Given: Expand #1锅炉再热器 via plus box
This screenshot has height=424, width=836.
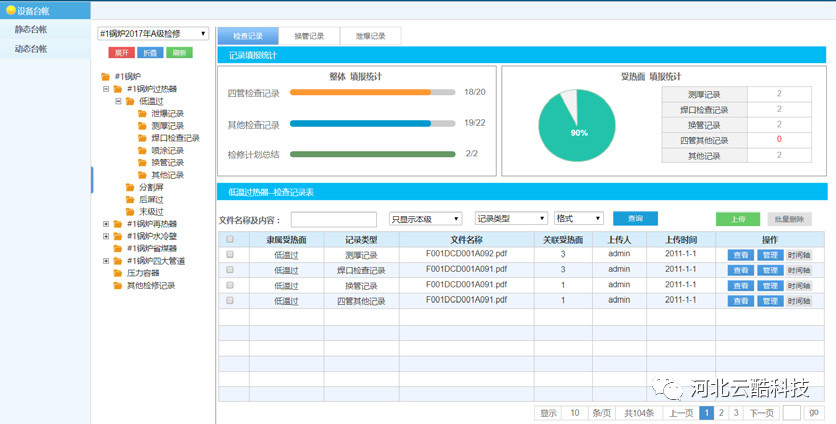Looking at the screenshot, I should click(x=106, y=224).
